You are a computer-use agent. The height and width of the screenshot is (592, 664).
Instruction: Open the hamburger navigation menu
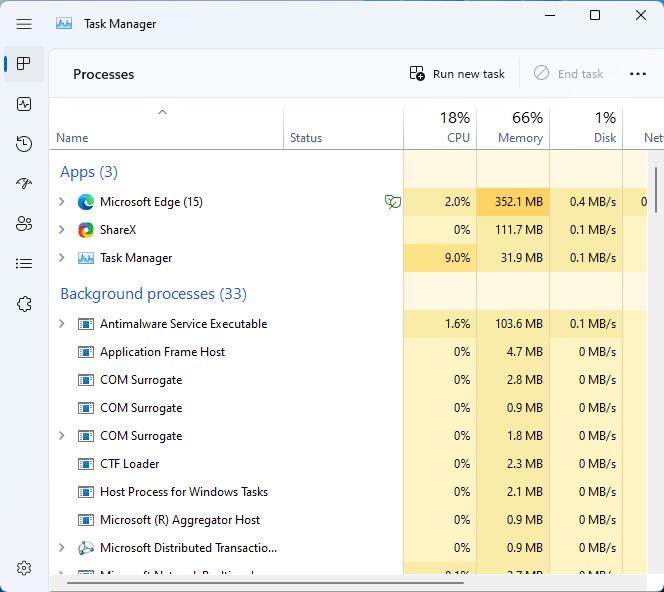pos(24,24)
